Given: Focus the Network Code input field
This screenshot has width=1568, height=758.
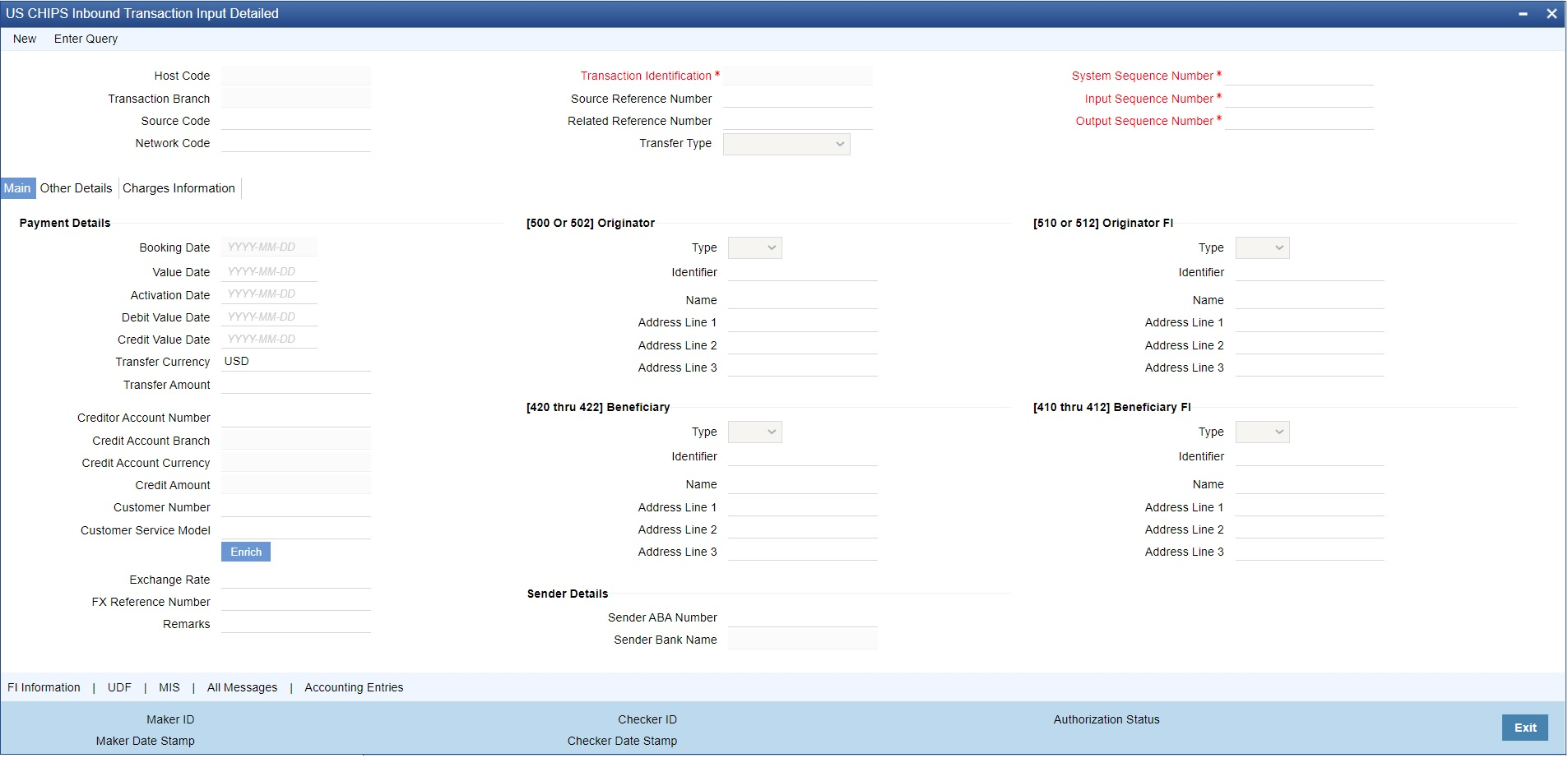Looking at the screenshot, I should point(296,143).
